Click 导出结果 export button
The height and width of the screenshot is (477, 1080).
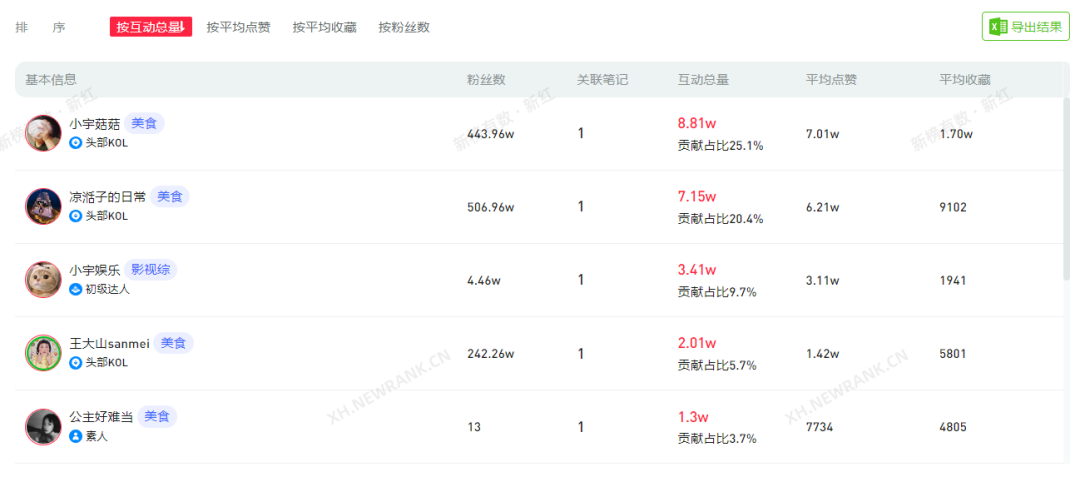[1026, 27]
